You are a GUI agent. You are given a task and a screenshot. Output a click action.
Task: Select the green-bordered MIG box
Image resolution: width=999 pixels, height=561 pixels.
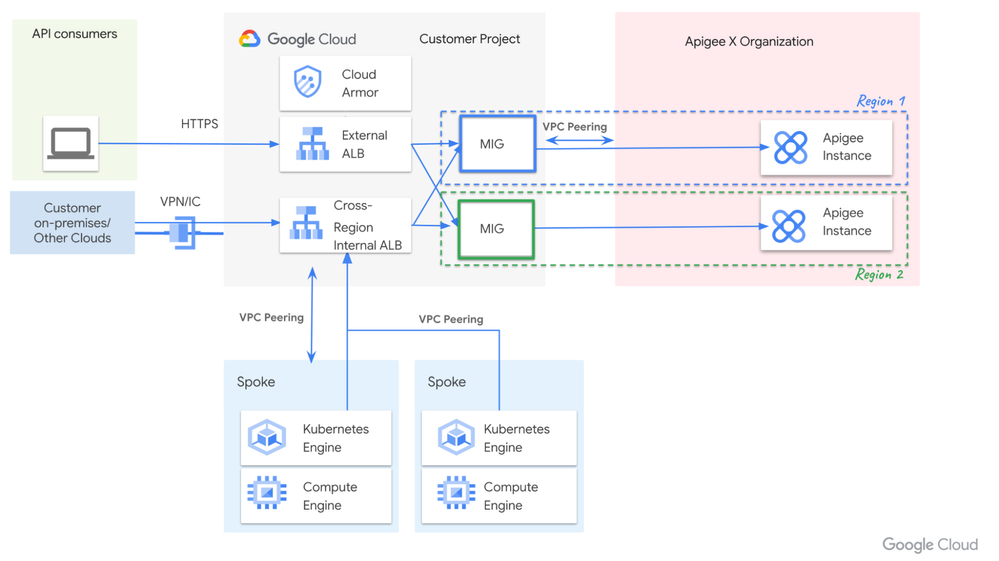tap(496, 229)
